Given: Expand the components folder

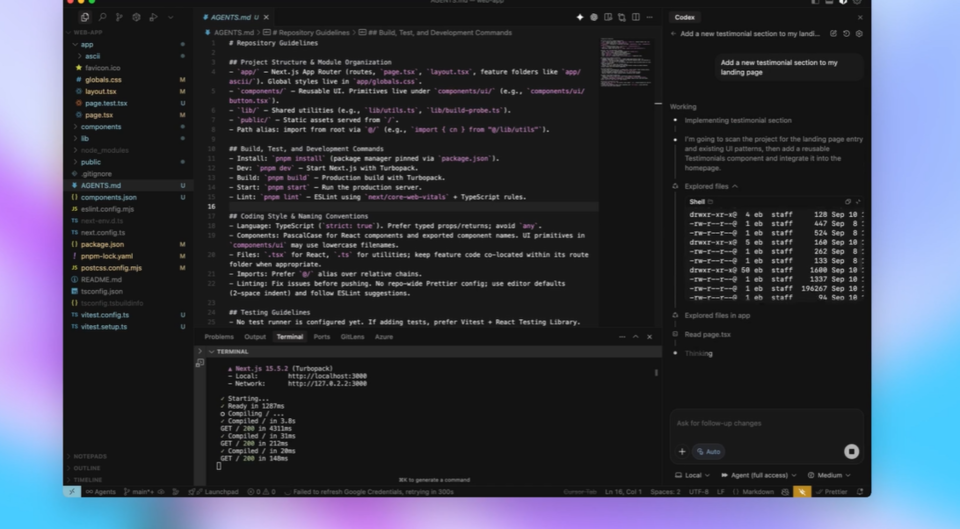Looking at the screenshot, I should point(101,127).
